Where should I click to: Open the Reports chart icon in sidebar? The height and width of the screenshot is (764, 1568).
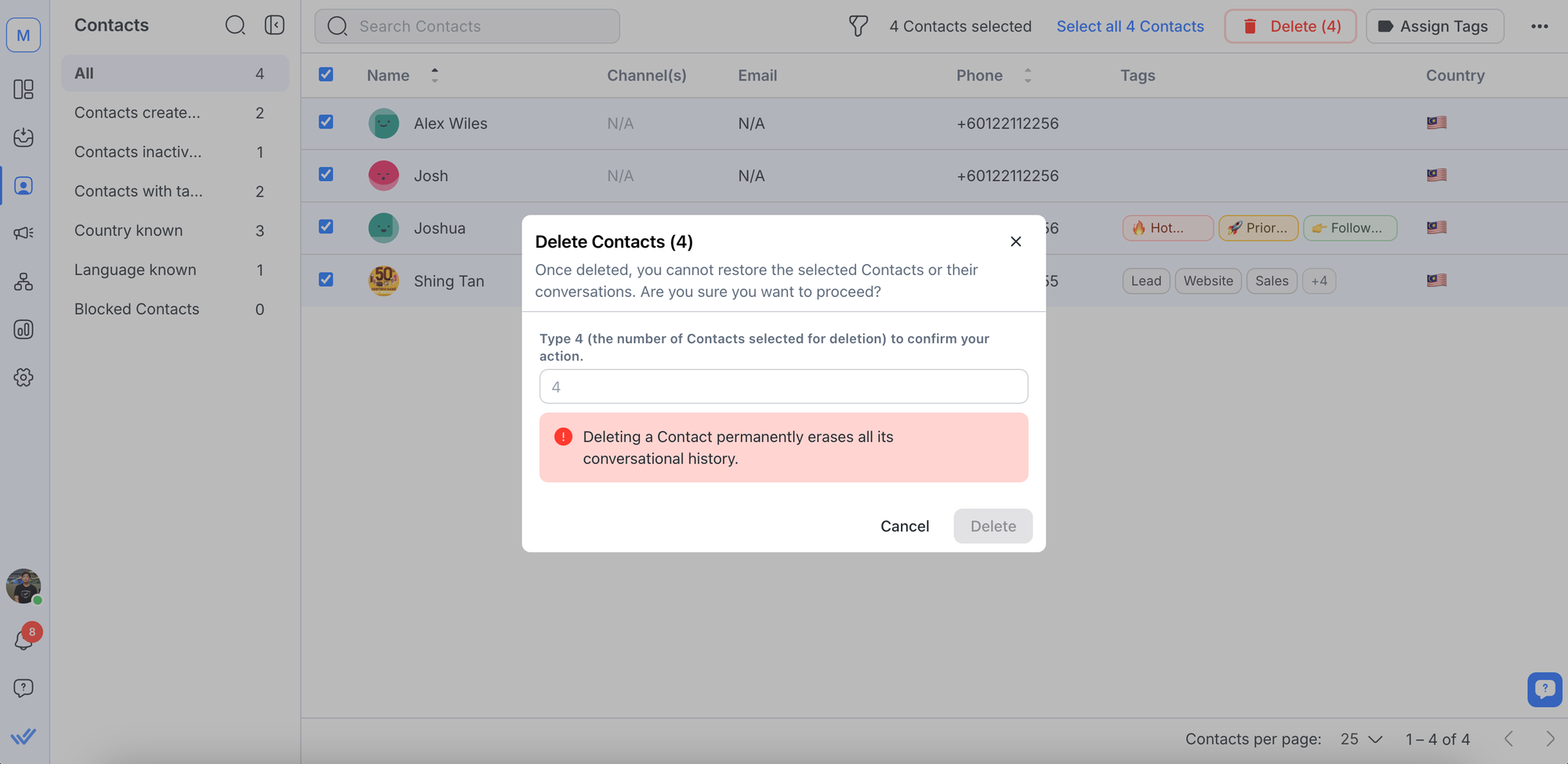coord(24,330)
